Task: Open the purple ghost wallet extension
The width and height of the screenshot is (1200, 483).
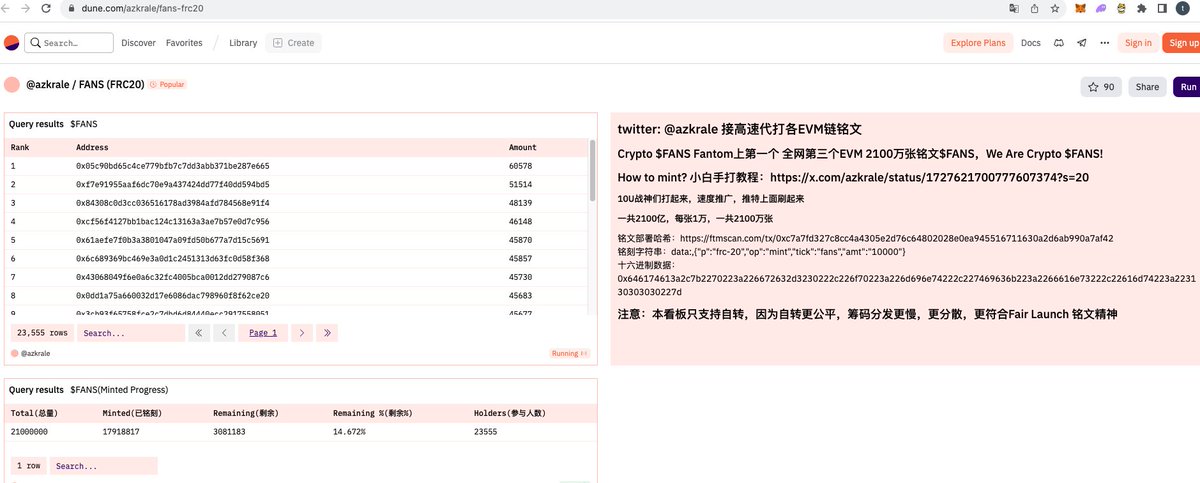Action: (x=1101, y=8)
